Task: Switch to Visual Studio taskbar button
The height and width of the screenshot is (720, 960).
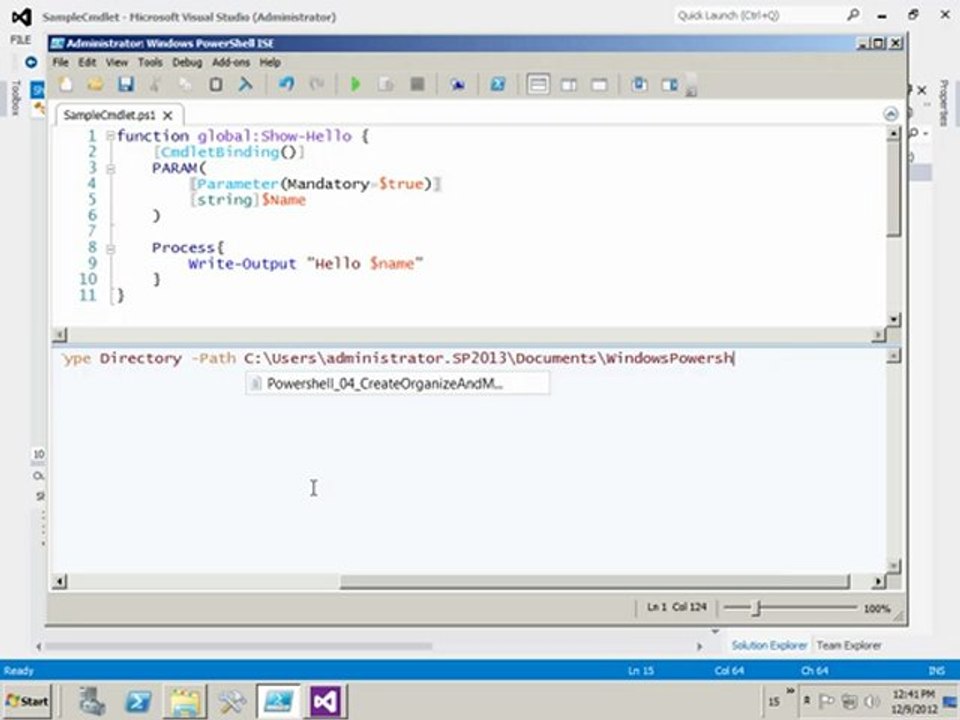Action: [x=326, y=701]
